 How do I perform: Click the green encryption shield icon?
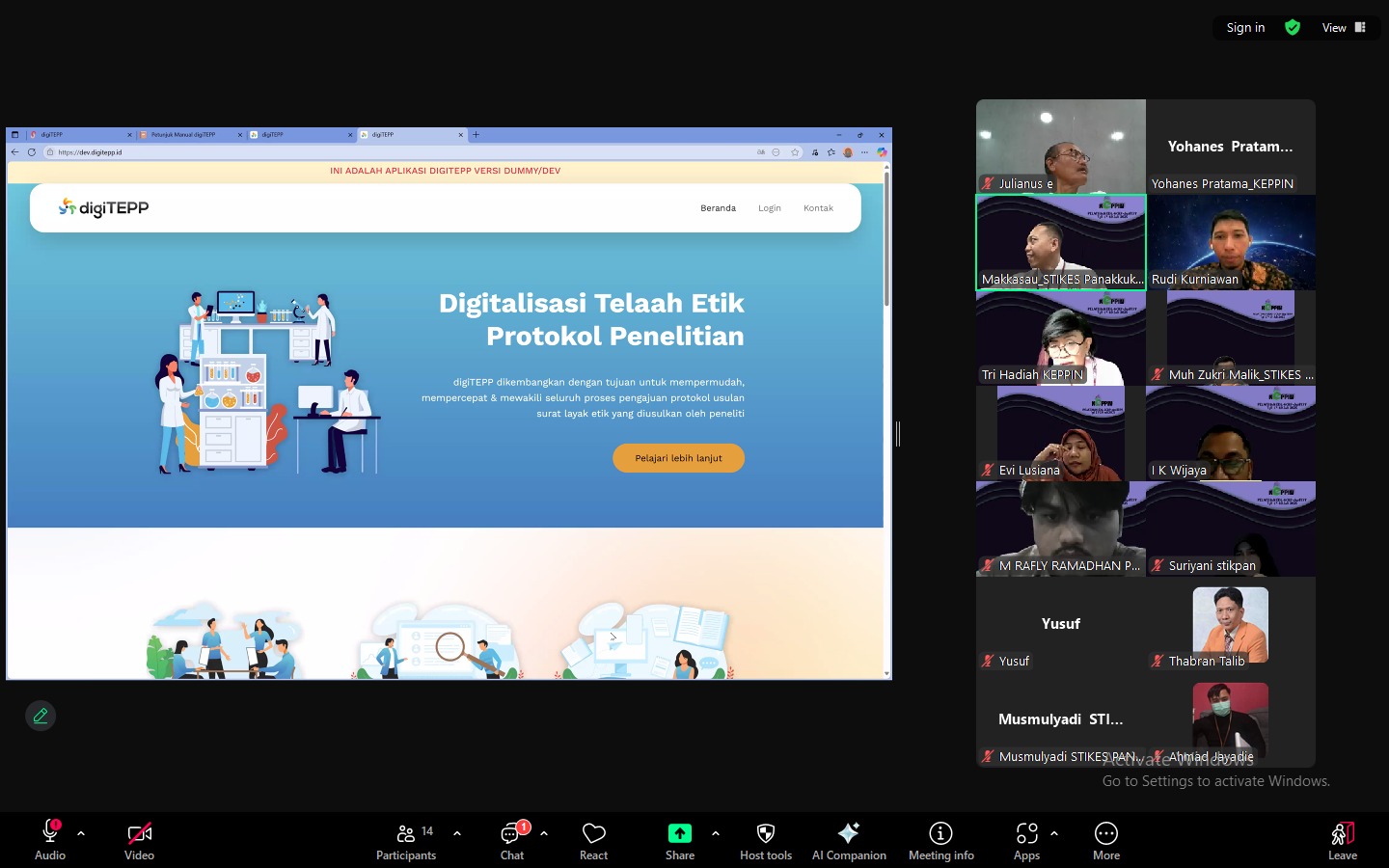point(1293,27)
